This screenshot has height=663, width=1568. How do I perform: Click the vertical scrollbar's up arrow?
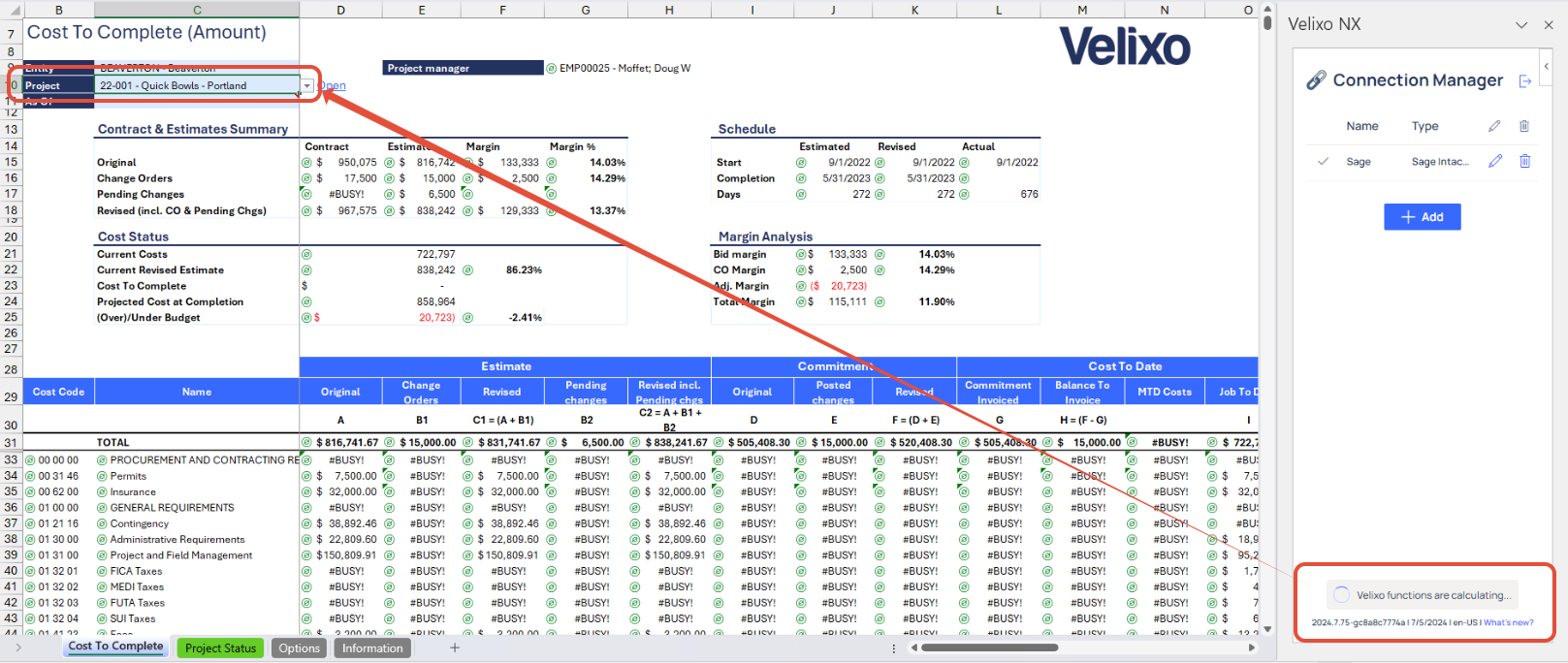pyautogui.click(x=1267, y=9)
